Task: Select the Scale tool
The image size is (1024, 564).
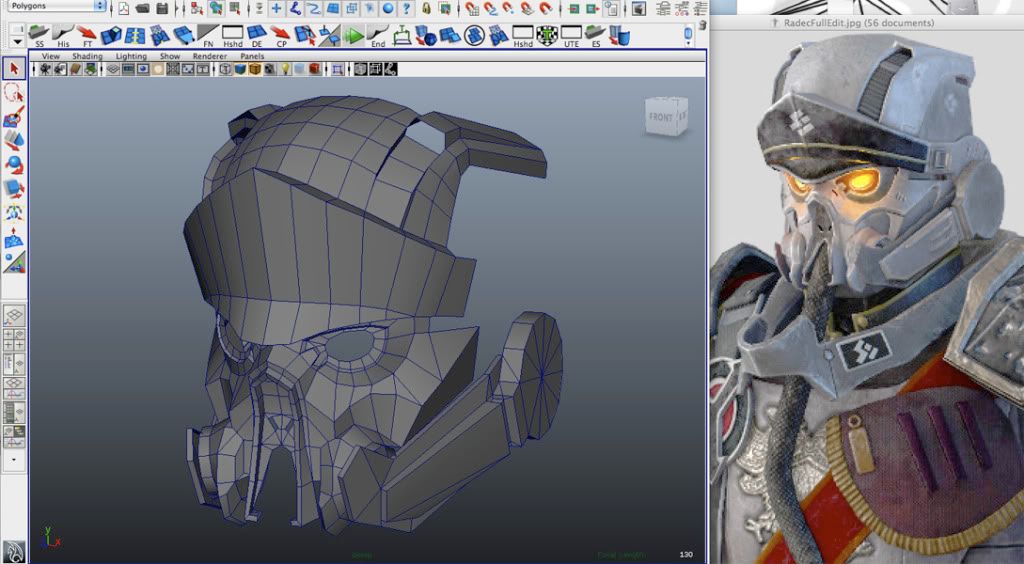Action: coord(14,189)
